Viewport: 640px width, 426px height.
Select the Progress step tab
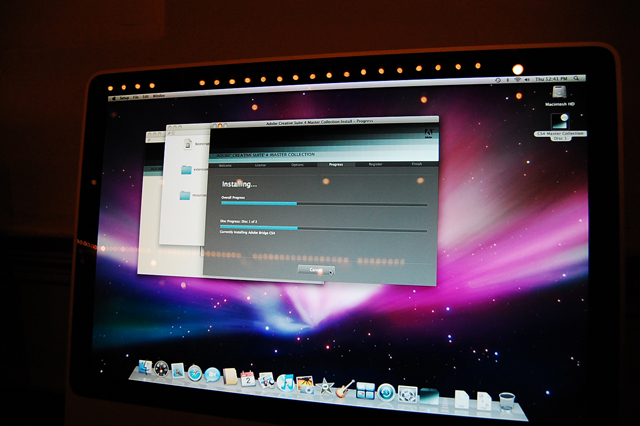335,163
